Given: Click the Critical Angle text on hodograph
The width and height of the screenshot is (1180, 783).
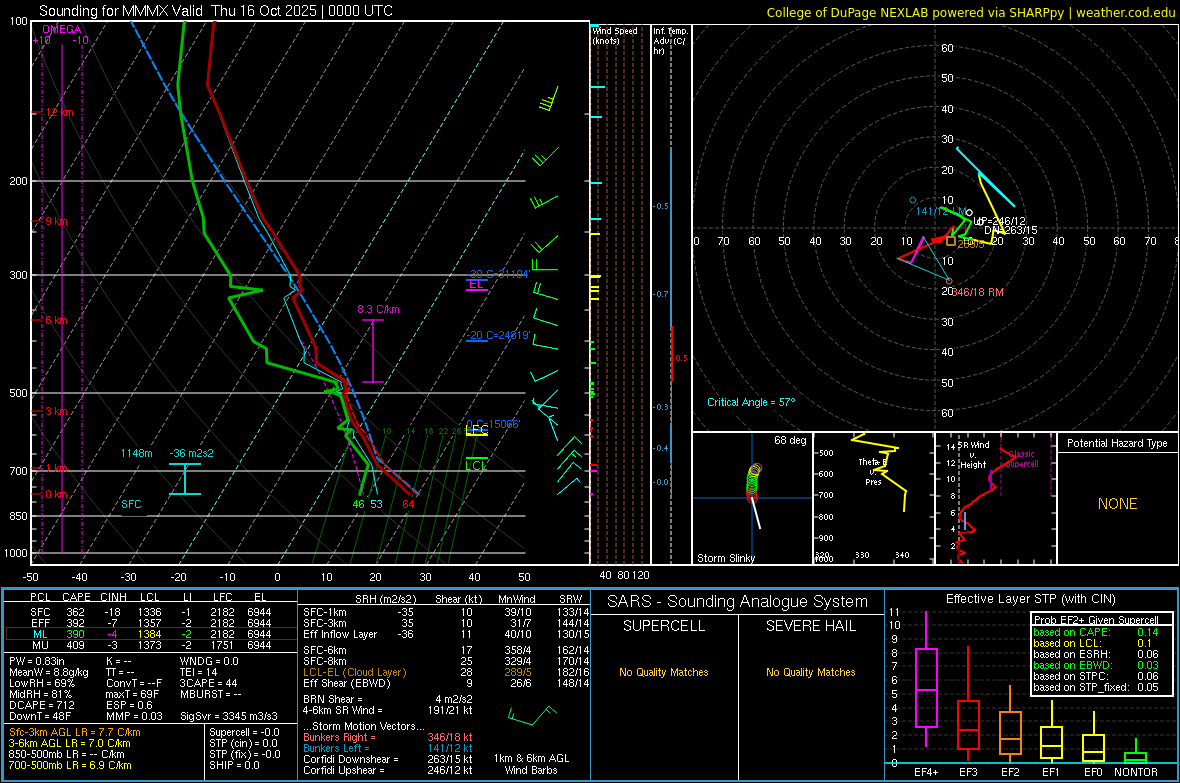Looking at the screenshot, I should point(750,402).
